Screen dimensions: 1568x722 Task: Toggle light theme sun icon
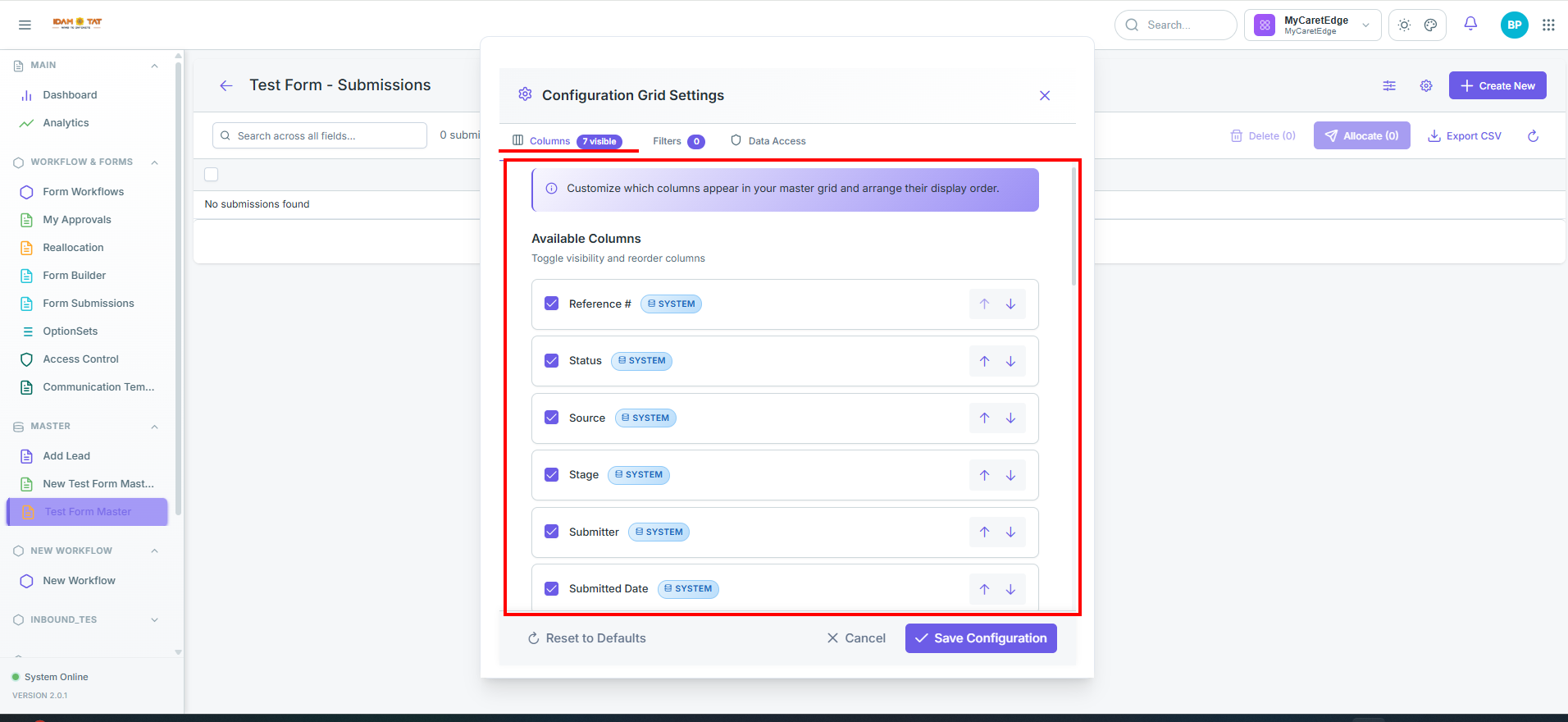pyautogui.click(x=1404, y=25)
